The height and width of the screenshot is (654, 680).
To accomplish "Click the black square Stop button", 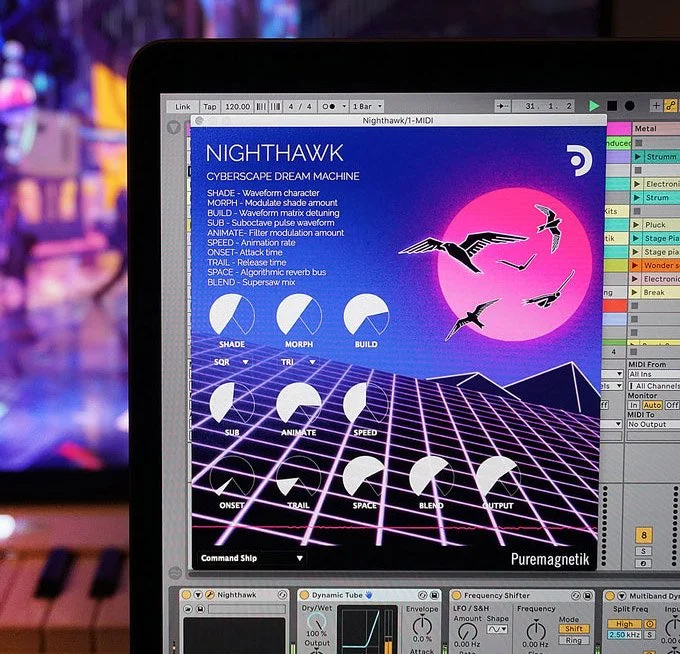I will [612, 106].
